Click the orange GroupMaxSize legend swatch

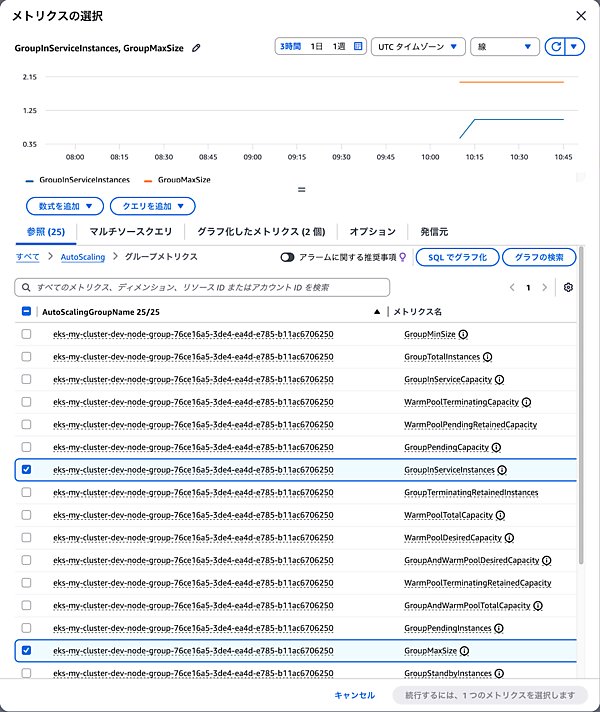coord(148,181)
